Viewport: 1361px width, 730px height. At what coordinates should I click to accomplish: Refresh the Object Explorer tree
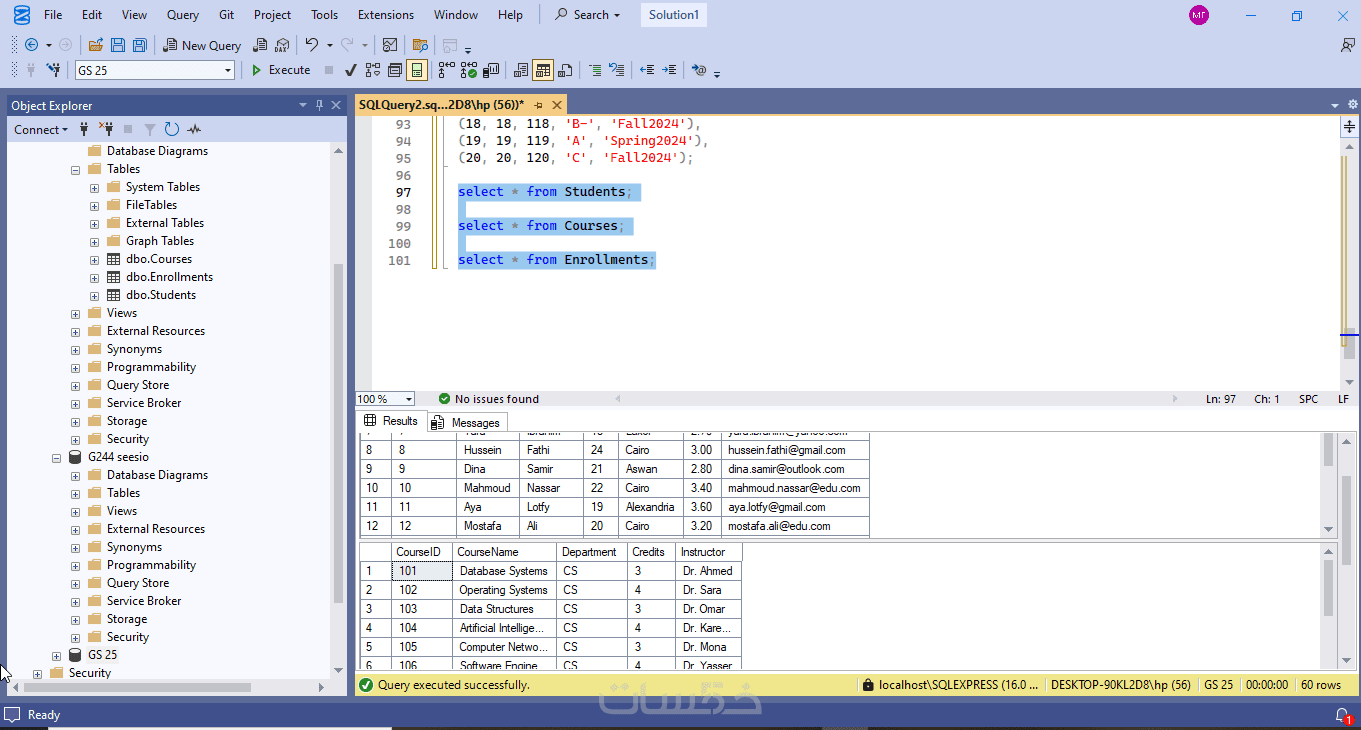tap(172, 129)
